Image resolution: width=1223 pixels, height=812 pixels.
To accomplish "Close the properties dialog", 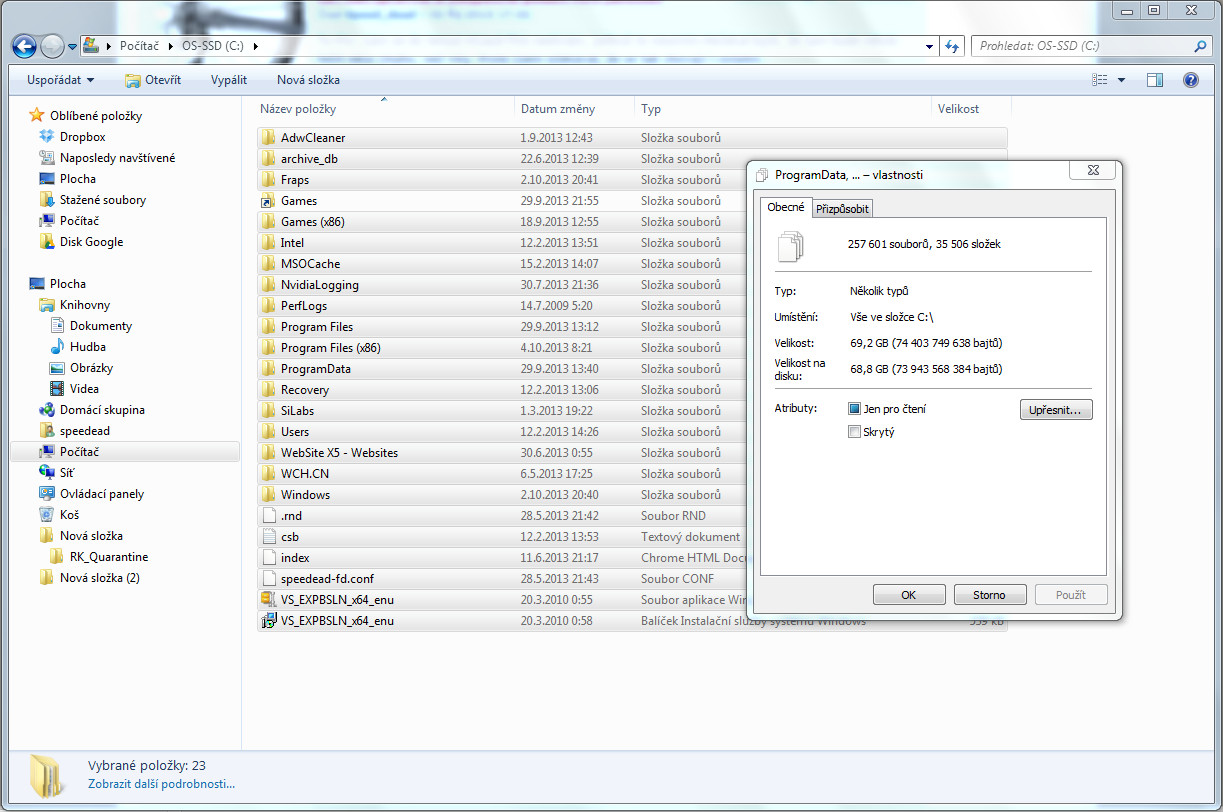I will tap(1093, 170).
